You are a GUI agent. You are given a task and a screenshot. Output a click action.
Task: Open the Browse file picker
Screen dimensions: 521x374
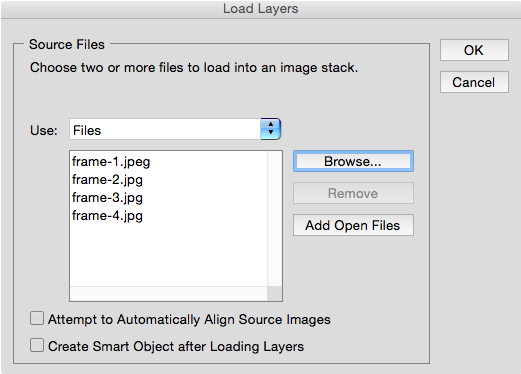click(353, 161)
